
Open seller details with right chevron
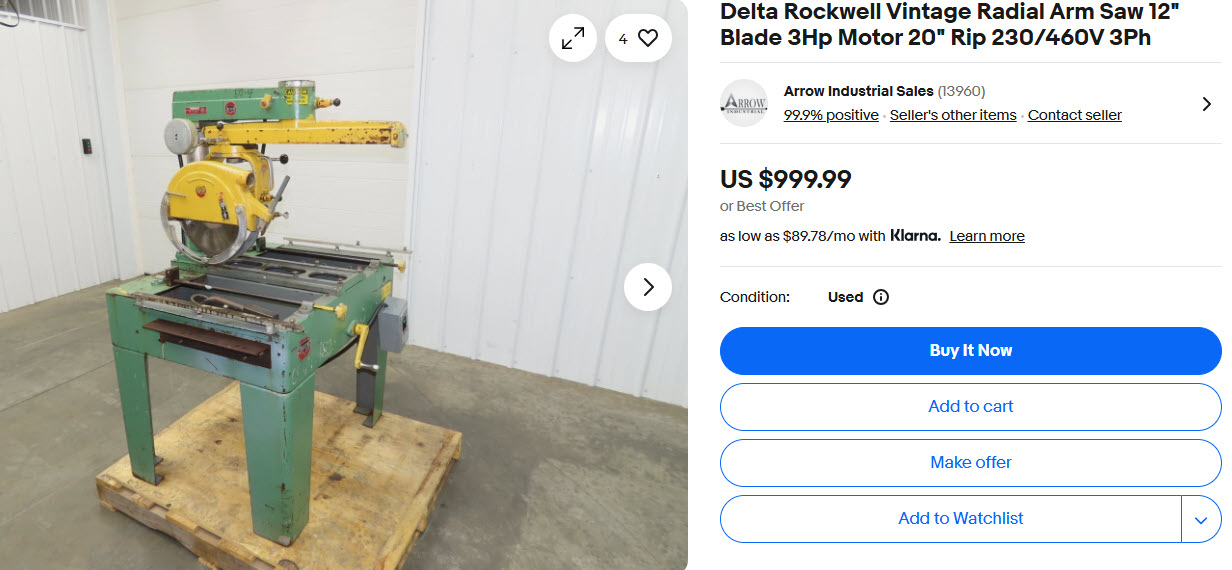tap(1206, 103)
